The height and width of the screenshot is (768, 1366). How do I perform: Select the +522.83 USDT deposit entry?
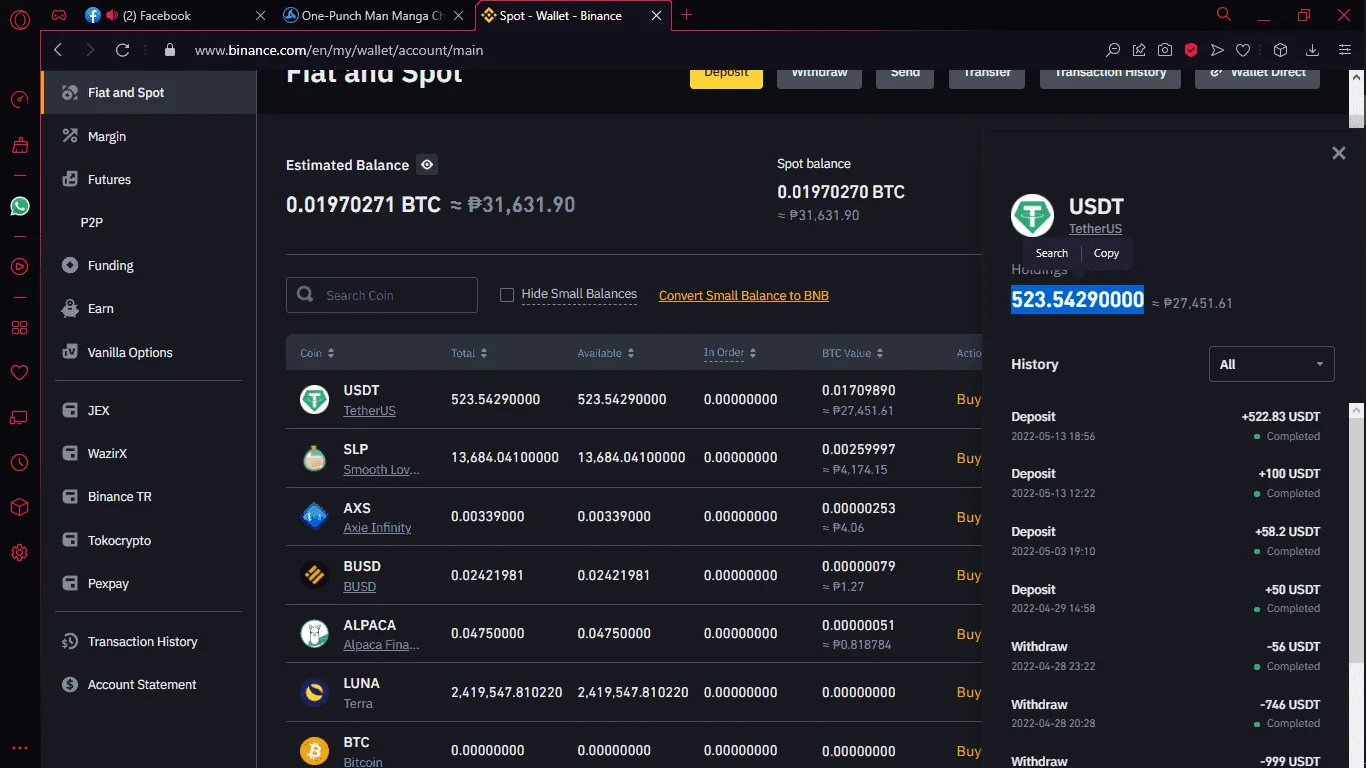[1166, 426]
